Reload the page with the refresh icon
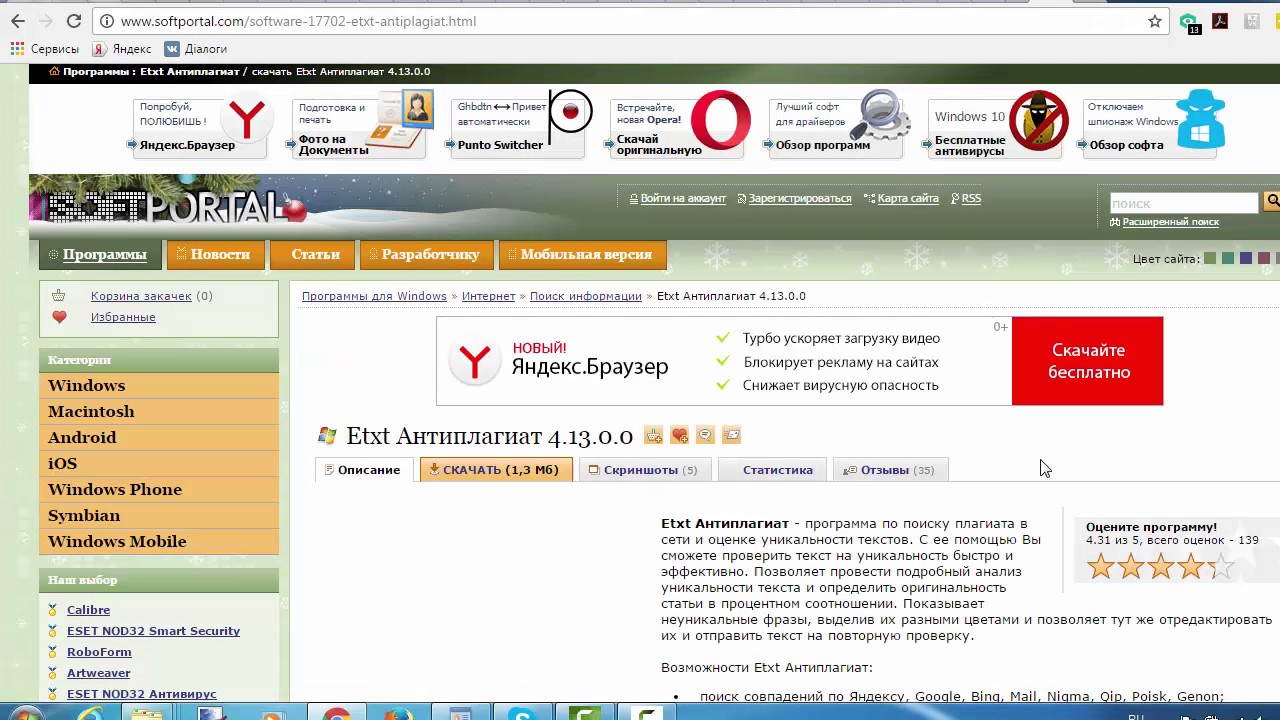 click(74, 21)
